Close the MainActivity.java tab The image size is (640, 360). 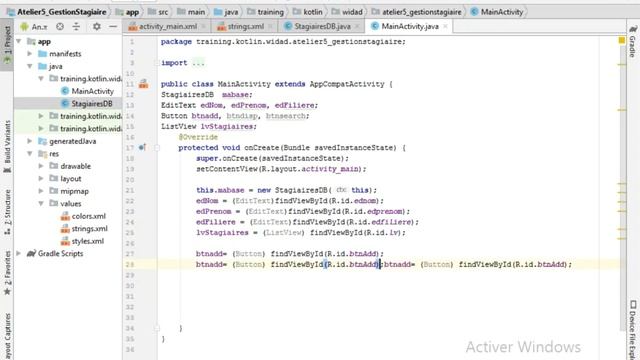pos(445,27)
